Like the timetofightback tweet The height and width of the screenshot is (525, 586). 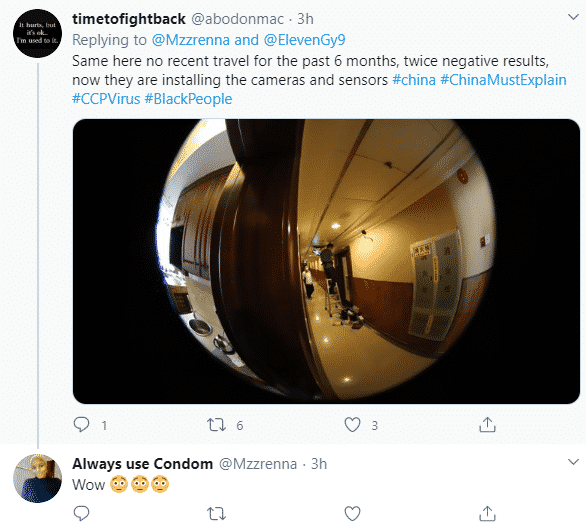352,424
